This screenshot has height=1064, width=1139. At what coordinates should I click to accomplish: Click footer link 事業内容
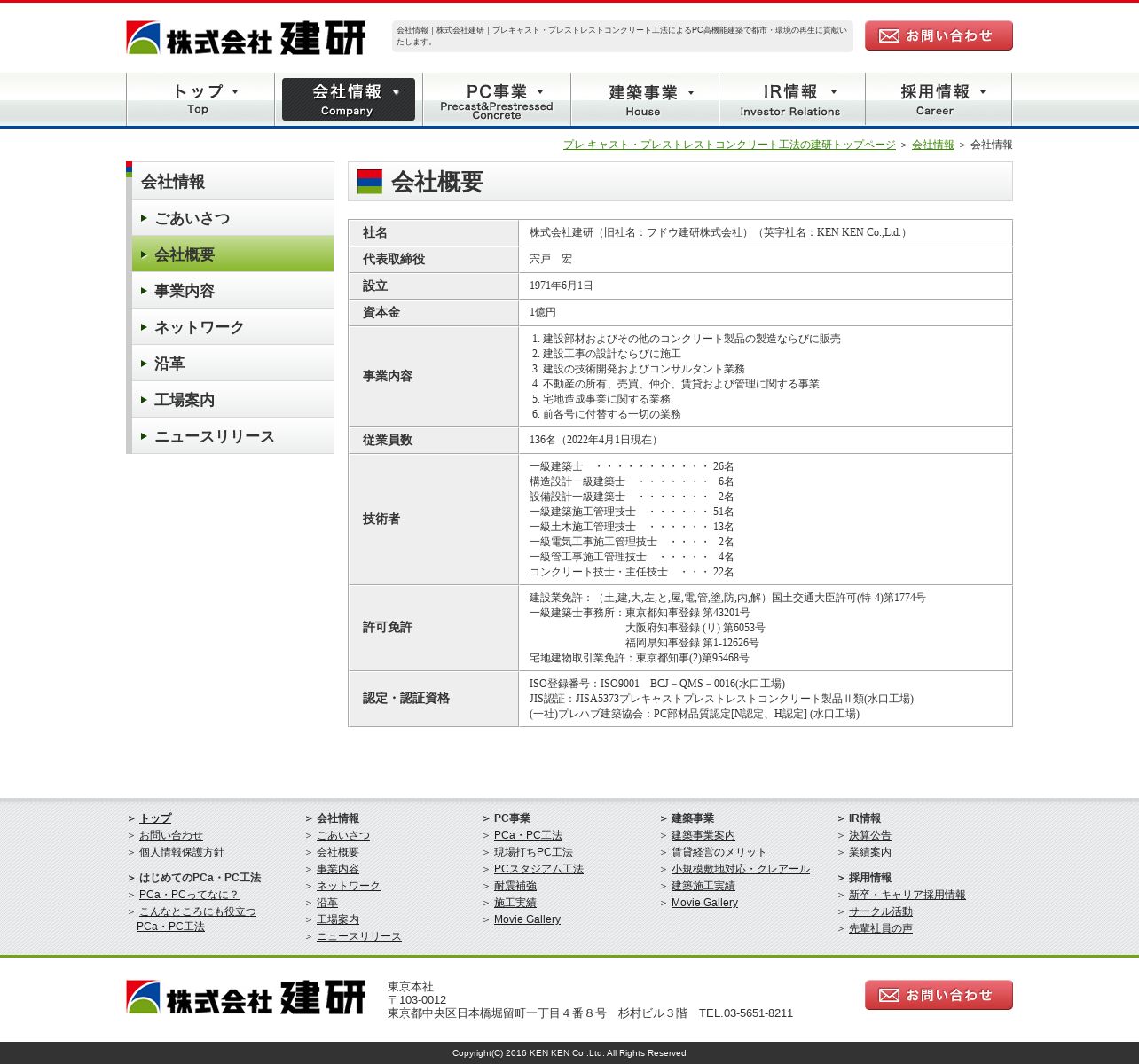[338, 869]
